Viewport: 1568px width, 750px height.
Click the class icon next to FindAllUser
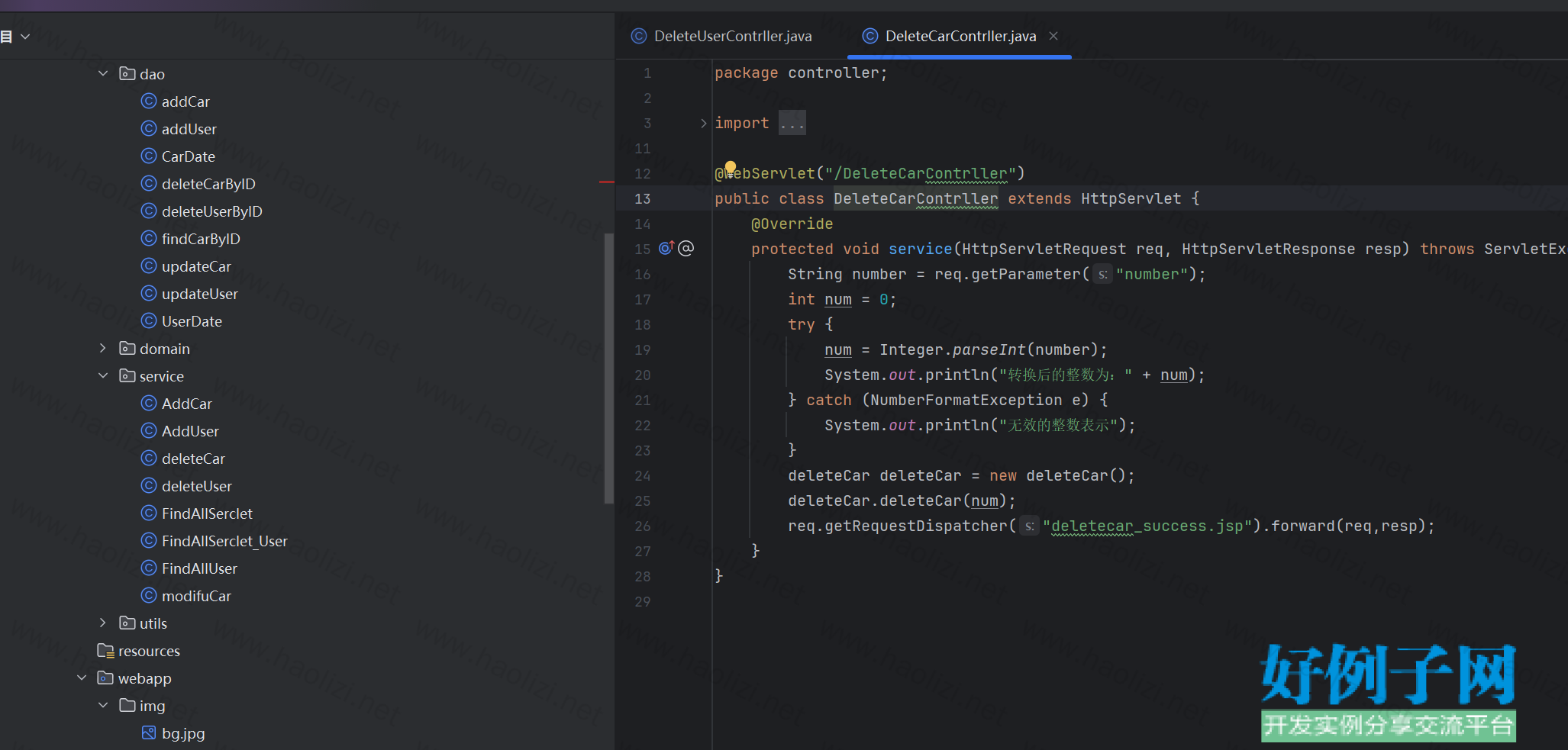pos(149,568)
